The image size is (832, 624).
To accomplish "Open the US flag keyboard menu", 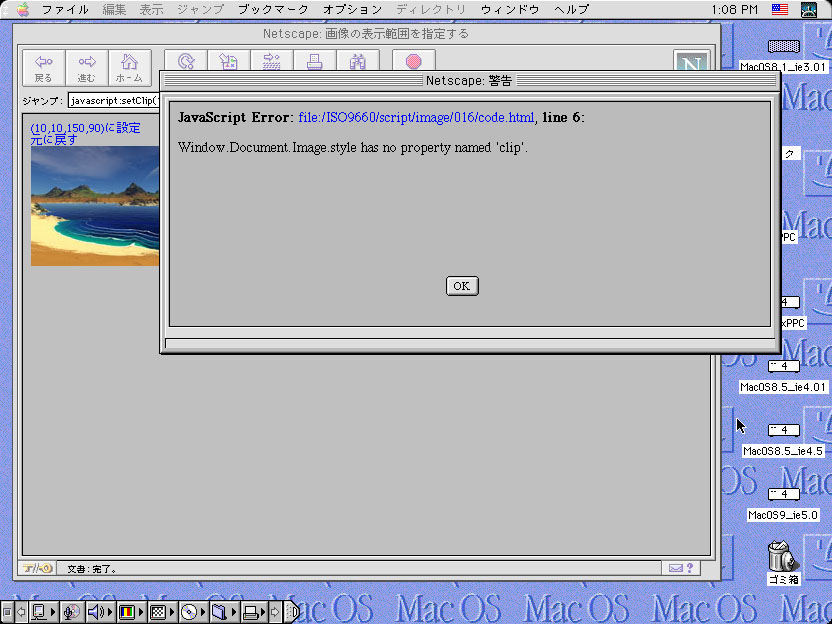I will (x=779, y=9).
